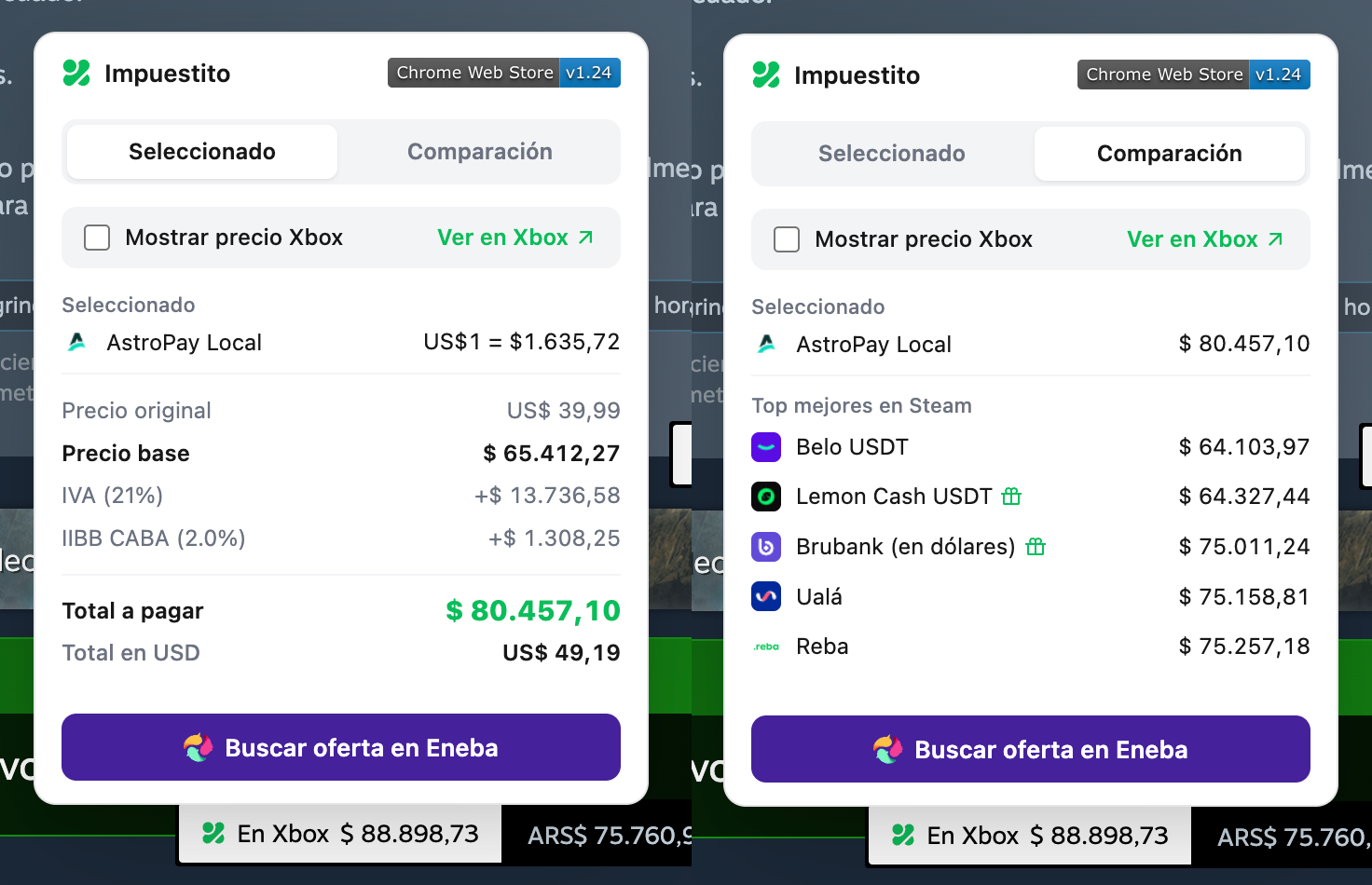
Task: Click AstroPay Local row in left panel
Action: 341,342
